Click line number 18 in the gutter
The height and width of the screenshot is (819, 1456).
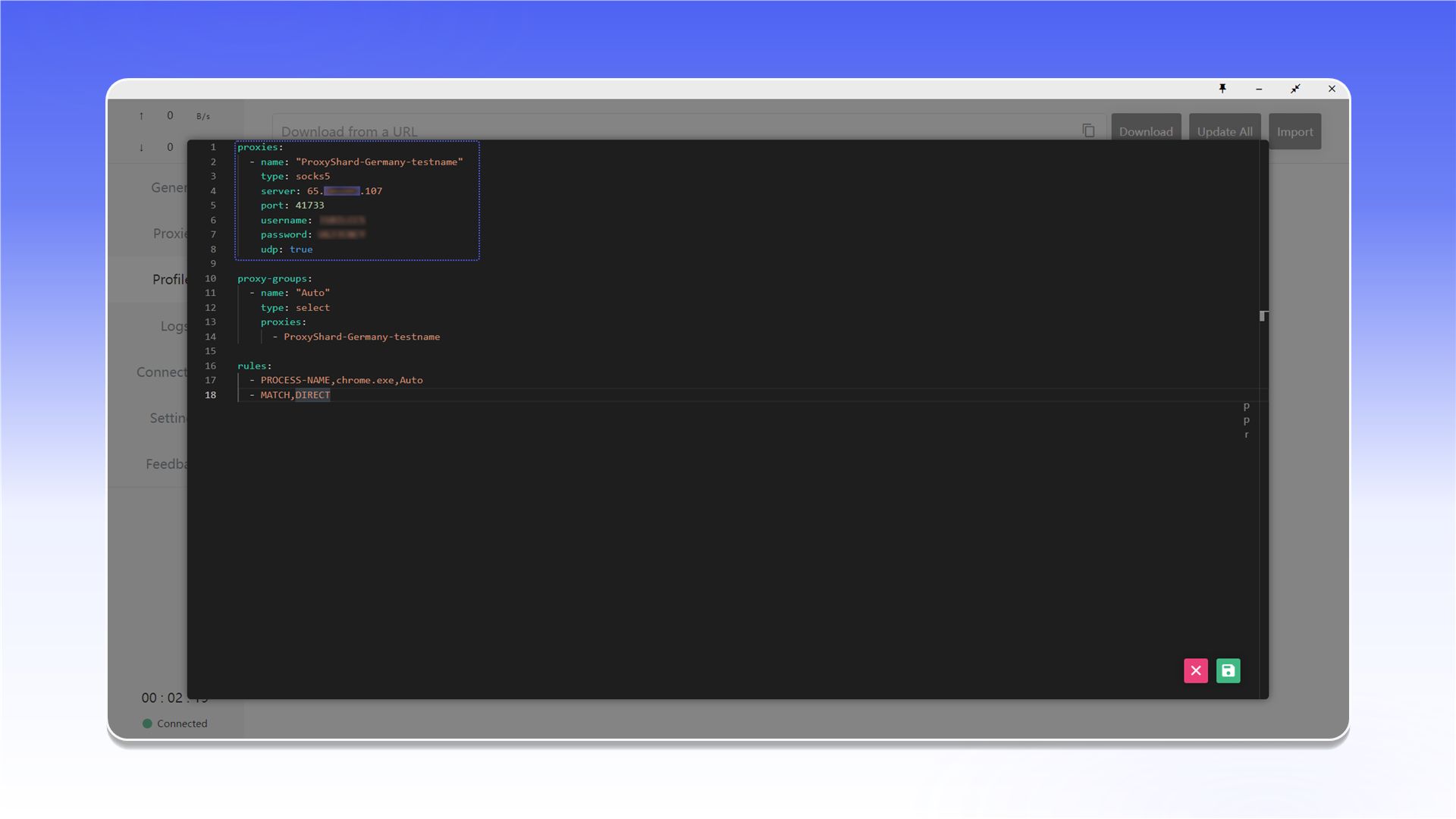(210, 395)
